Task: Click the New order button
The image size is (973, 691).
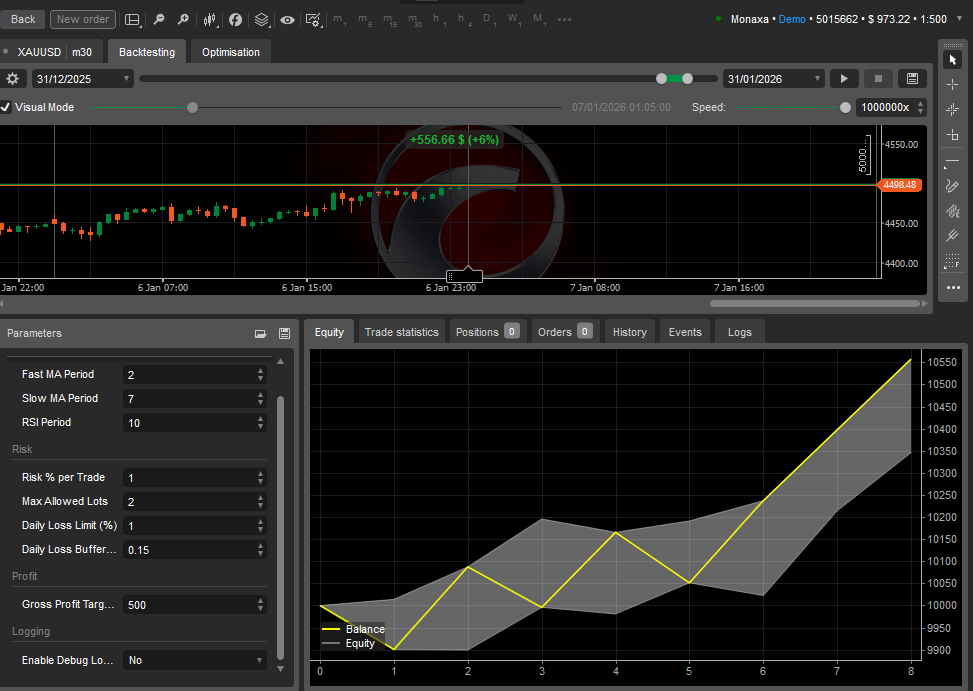Action: tap(83, 19)
